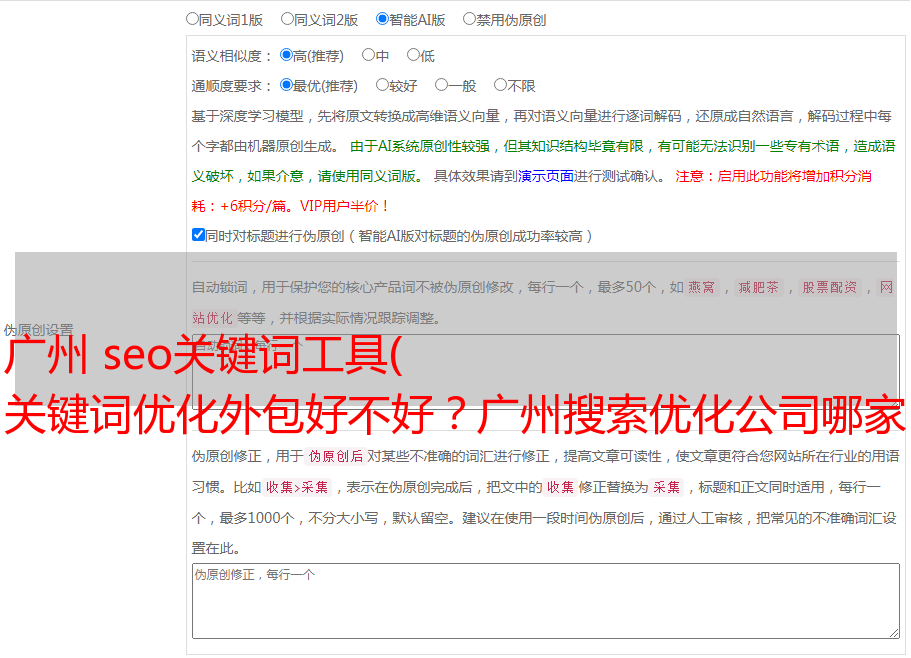Viewport: 911px width, 658px height.
Task: Click the 伪原创后 highlighted tag
Action: click(336, 456)
